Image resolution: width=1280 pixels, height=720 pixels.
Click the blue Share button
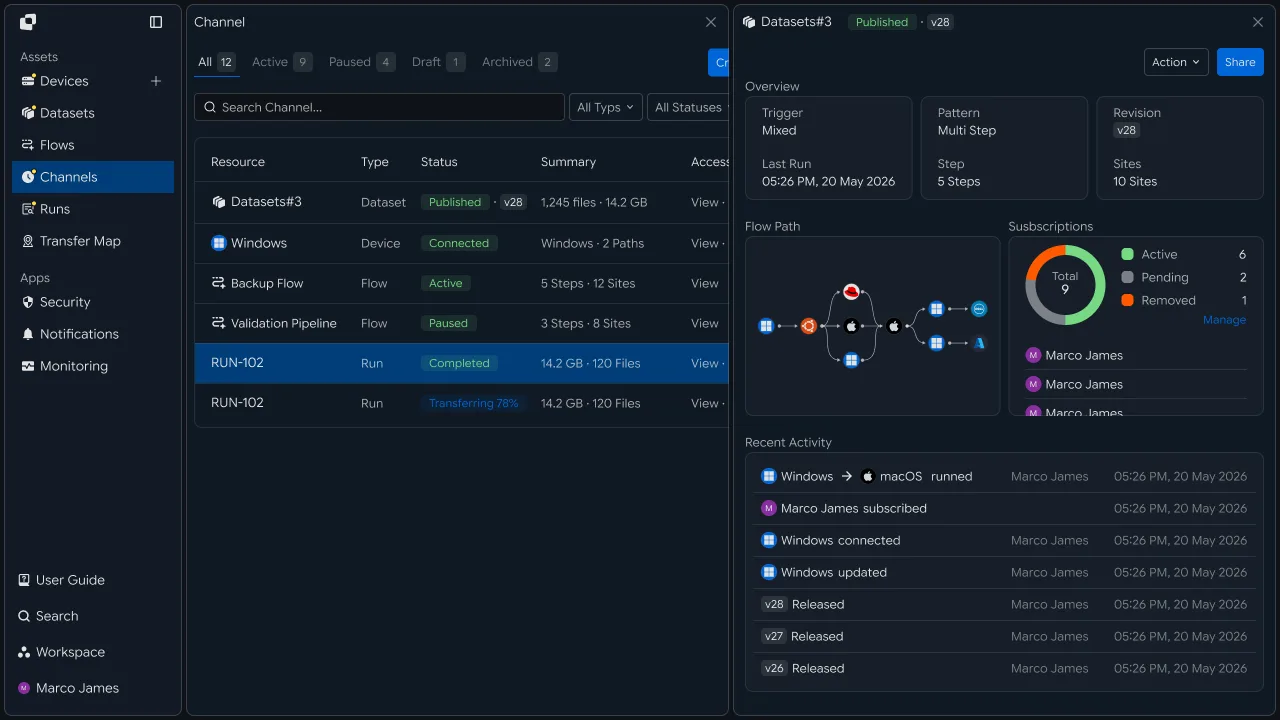pos(1240,62)
